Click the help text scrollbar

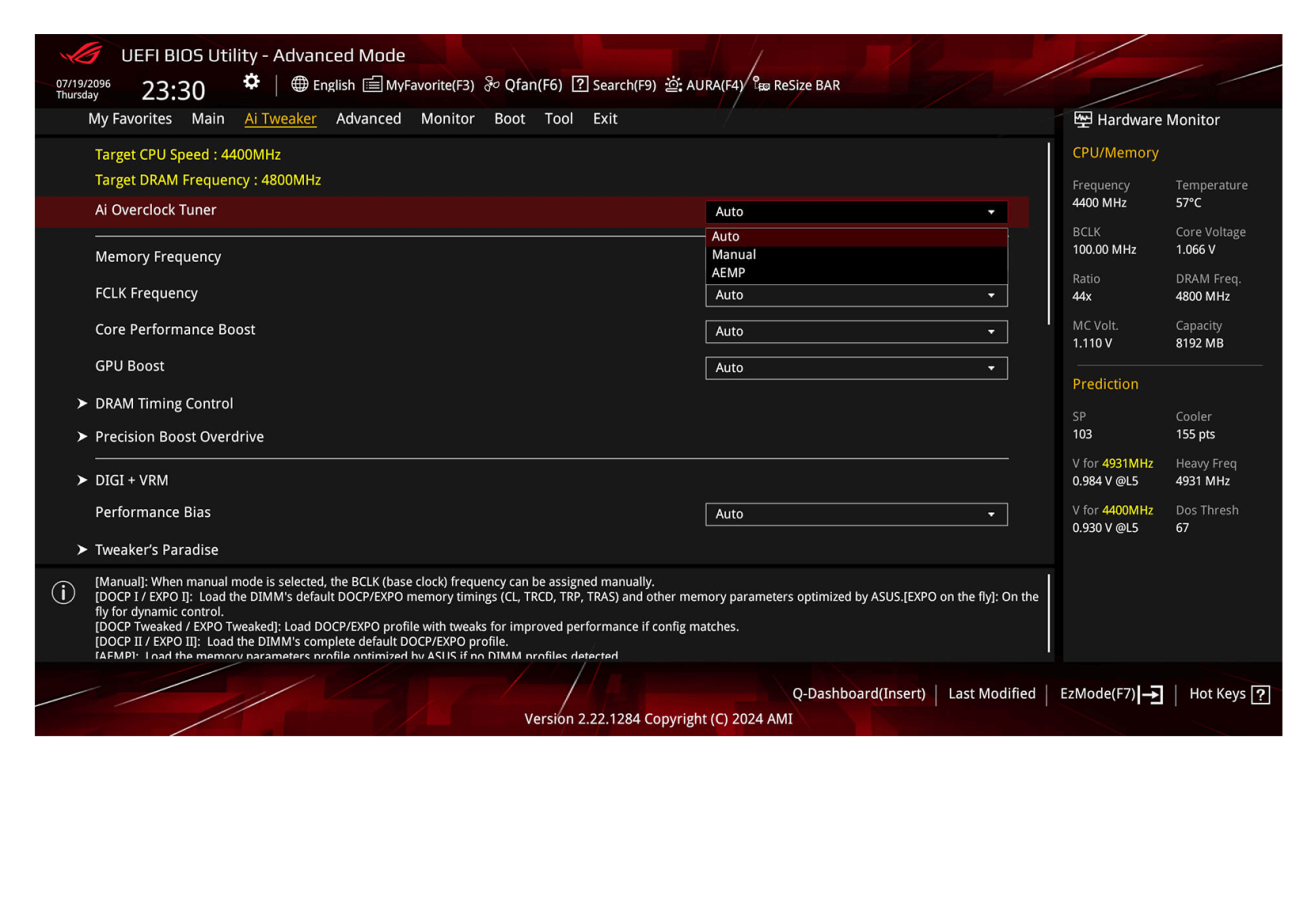click(1049, 613)
